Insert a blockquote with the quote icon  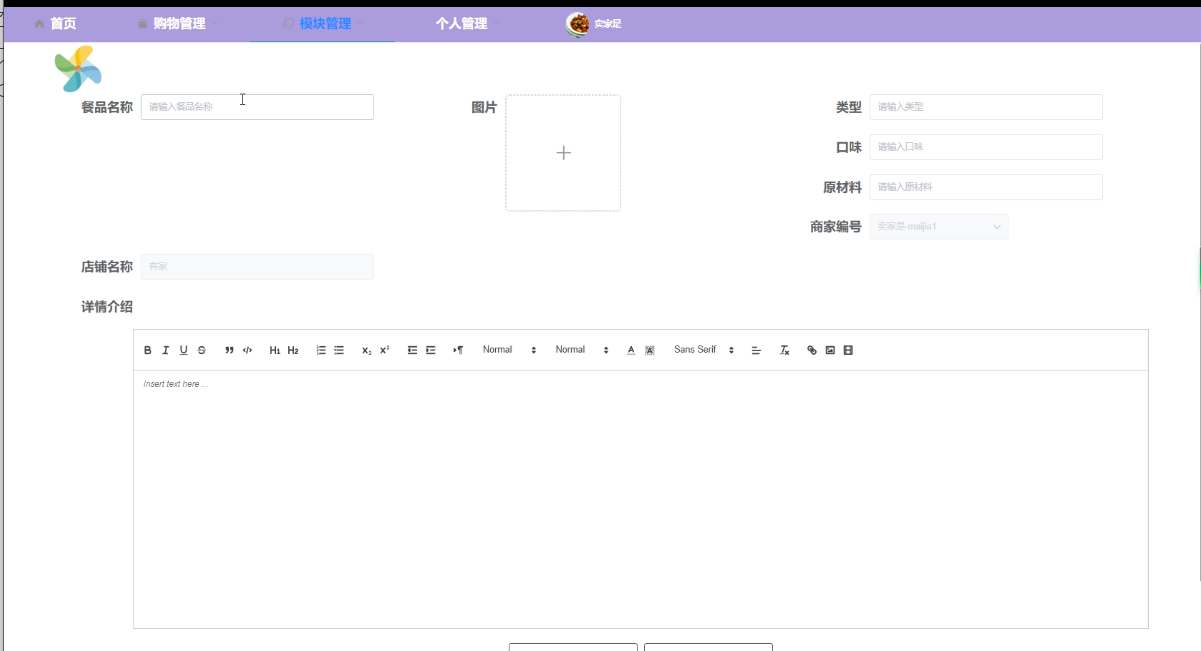coord(229,350)
